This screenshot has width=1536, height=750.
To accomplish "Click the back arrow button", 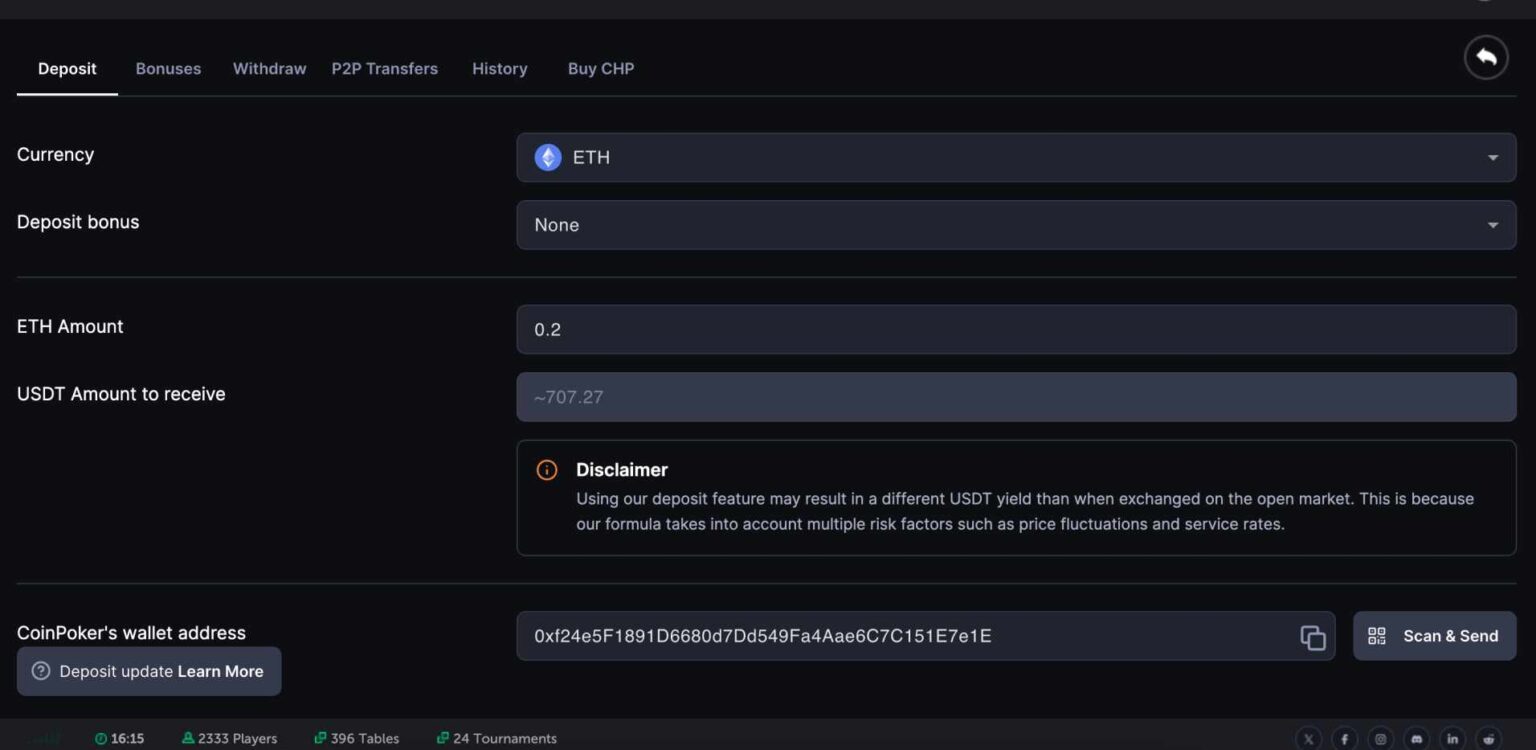I will click(1485, 58).
